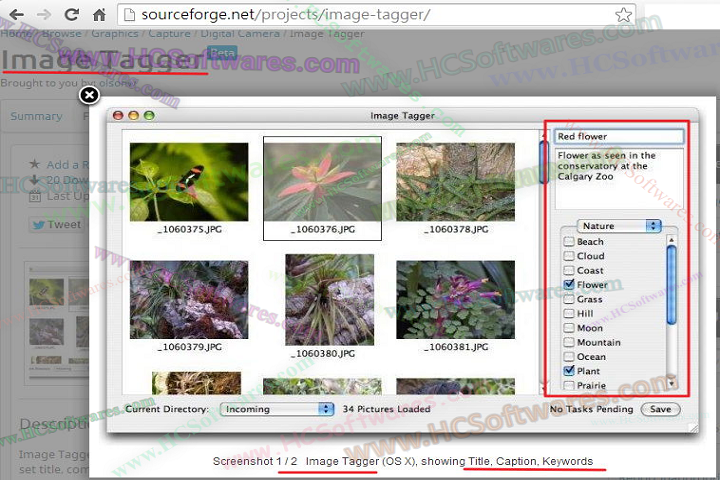The width and height of the screenshot is (720, 480).
Task: Go to browser home icon
Action: point(99,15)
